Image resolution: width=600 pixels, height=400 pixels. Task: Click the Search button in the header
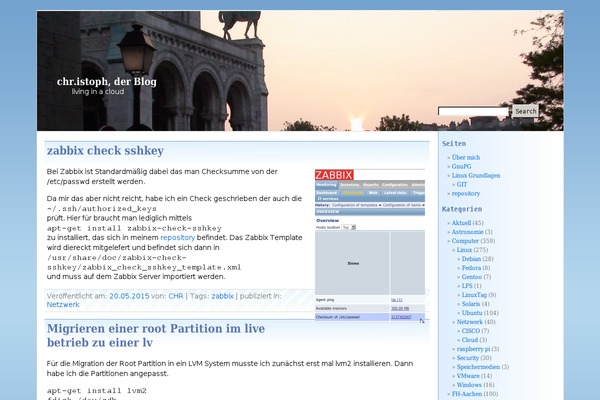pos(525,111)
